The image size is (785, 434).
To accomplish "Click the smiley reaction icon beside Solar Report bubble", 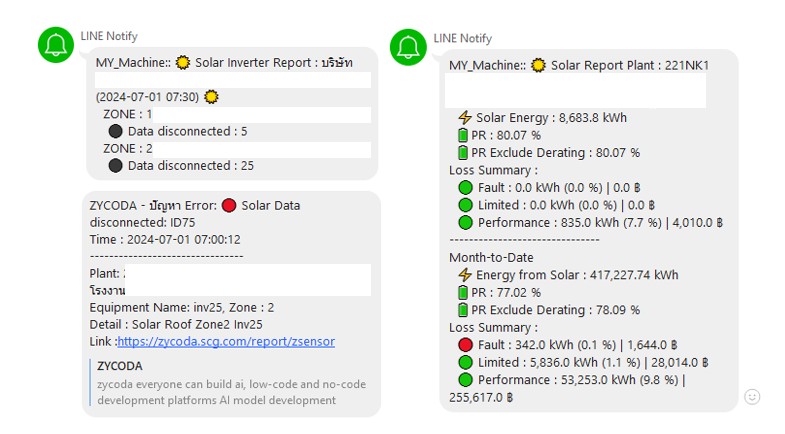I will click(752, 397).
